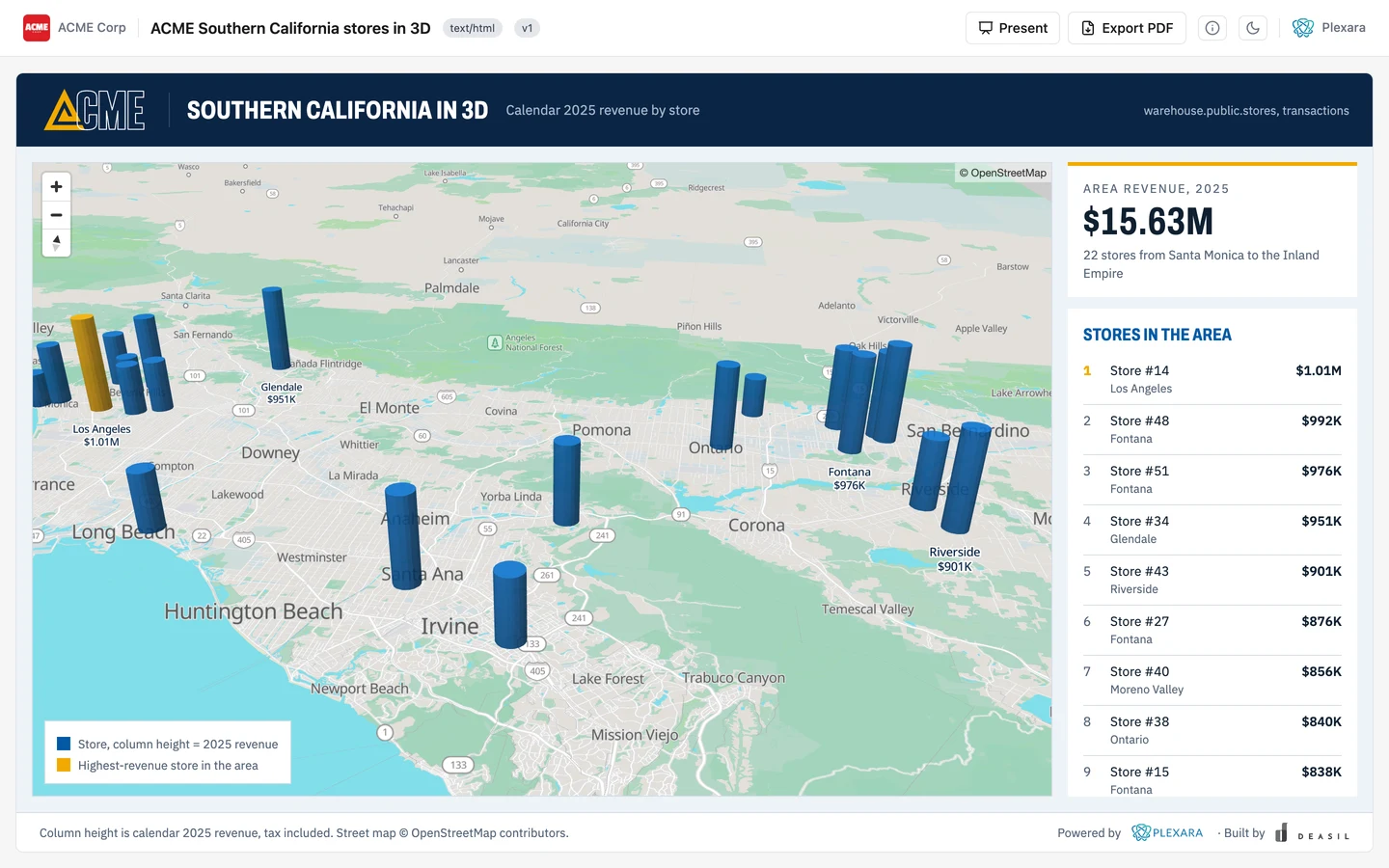The image size is (1389, 868).
Task: Zoom out on the map
Action: pos(56,214)
